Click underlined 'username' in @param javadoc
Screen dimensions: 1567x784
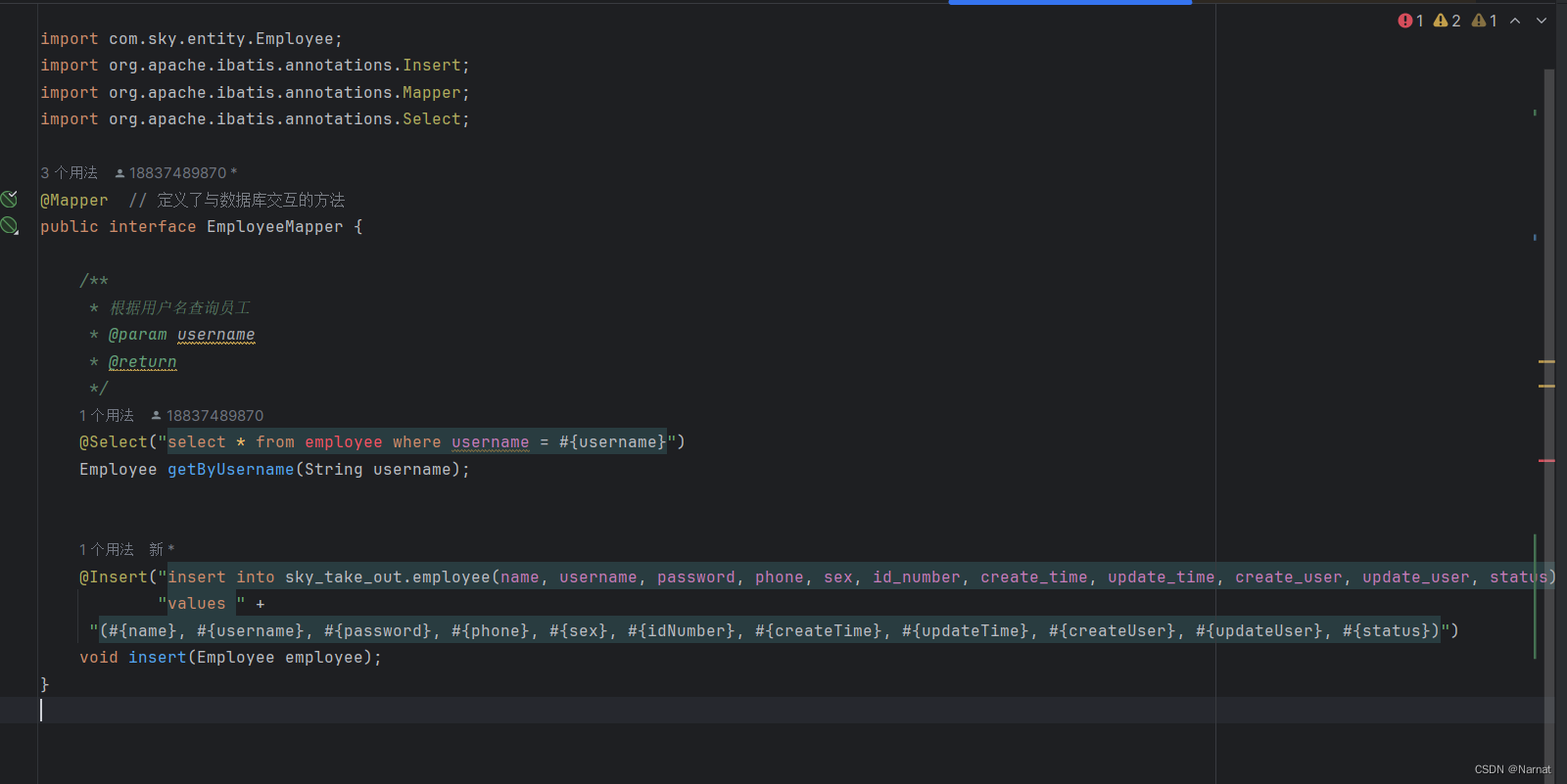click(216, 335)
